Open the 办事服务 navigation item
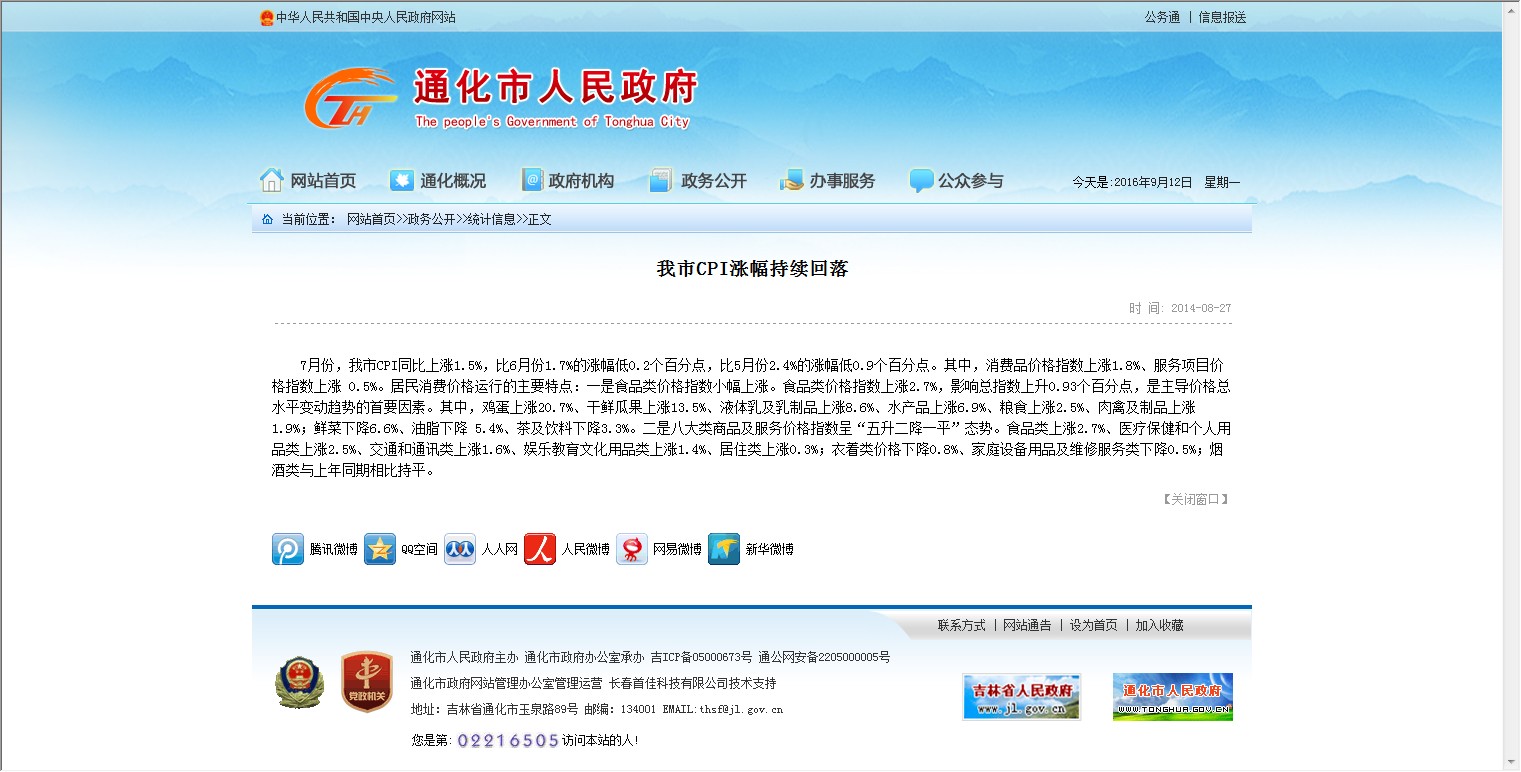Image resolution: width=1521 pixels, height=772 pixels. (x=828, y=181)
